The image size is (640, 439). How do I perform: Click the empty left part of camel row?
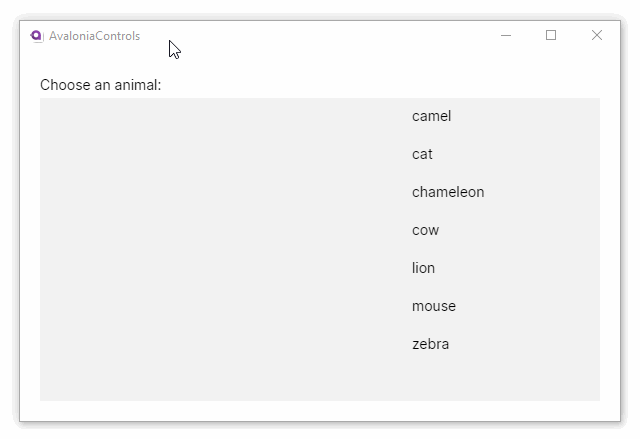(150, 116)
